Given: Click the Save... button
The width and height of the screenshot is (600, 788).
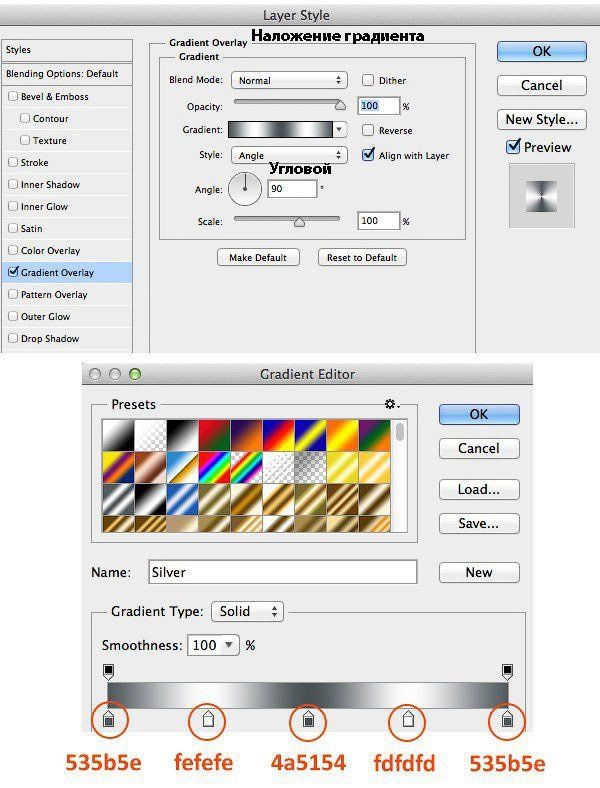Looking at the screenshot, I should (479, 524).
